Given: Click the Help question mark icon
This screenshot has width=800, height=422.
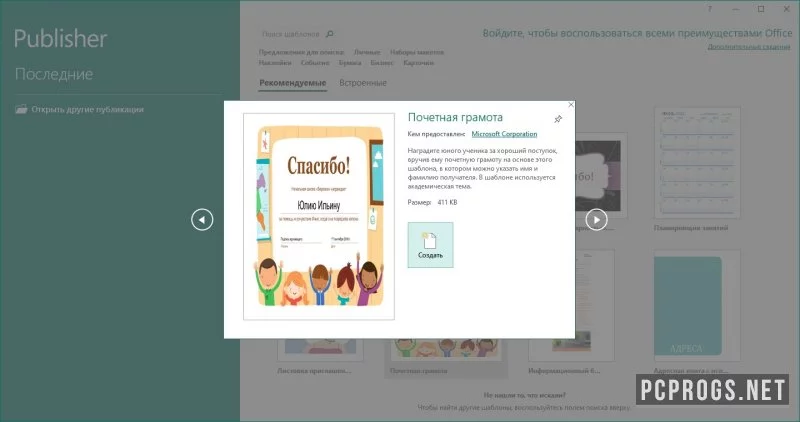Looking at the screenshot, I should (x=709, y=9).
